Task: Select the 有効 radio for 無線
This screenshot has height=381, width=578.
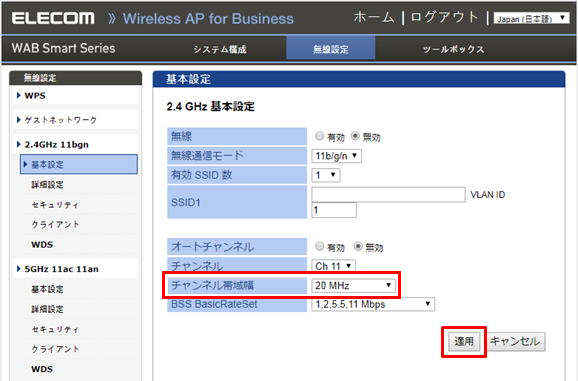Action: (x=319, y=136)
